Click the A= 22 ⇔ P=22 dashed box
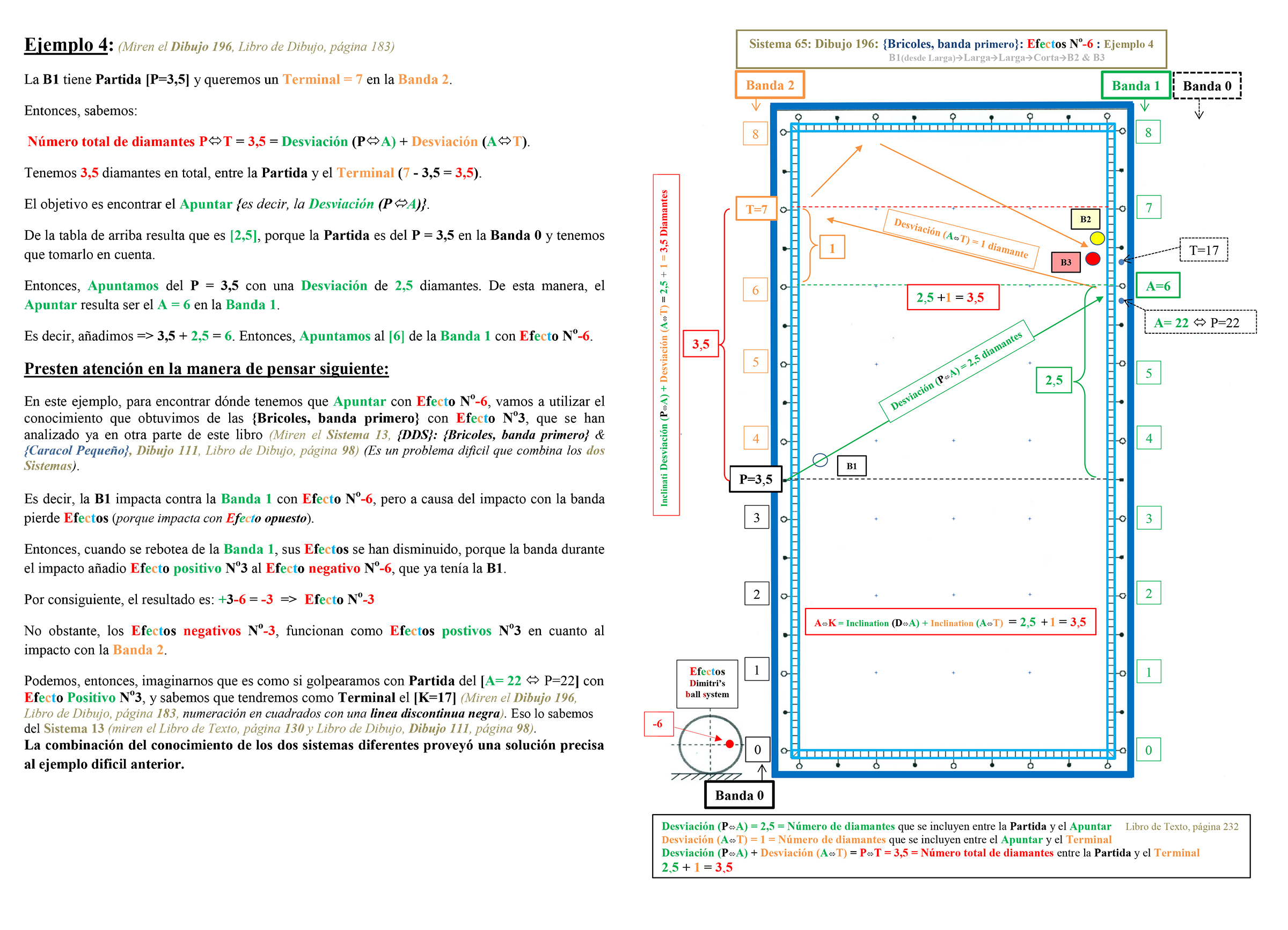This screenshot has width=1288, height=930. [1199, 323]
